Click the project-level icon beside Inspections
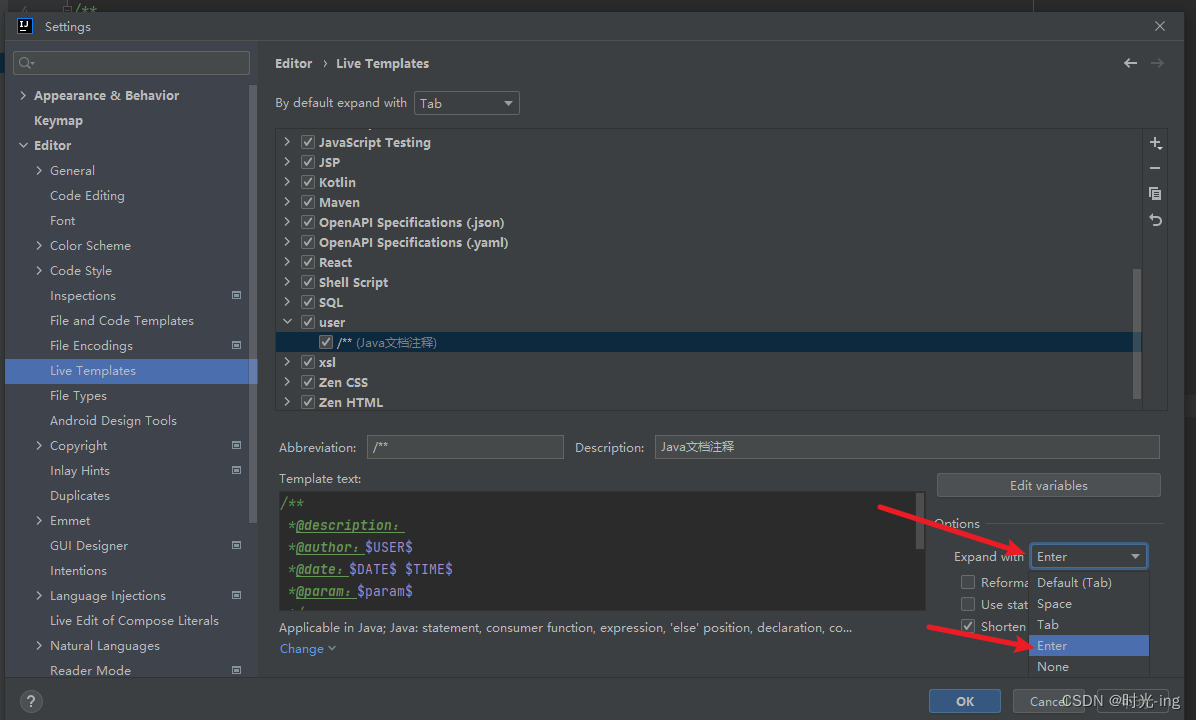1196x720 pixels. (x=236, y=296)
